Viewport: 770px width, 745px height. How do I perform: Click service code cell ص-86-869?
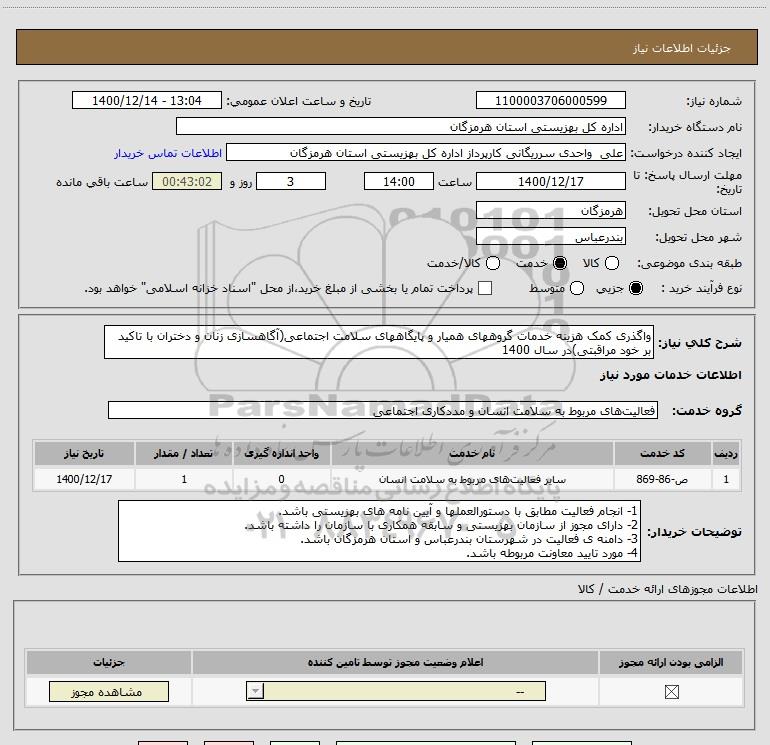(x=662, y=479)
